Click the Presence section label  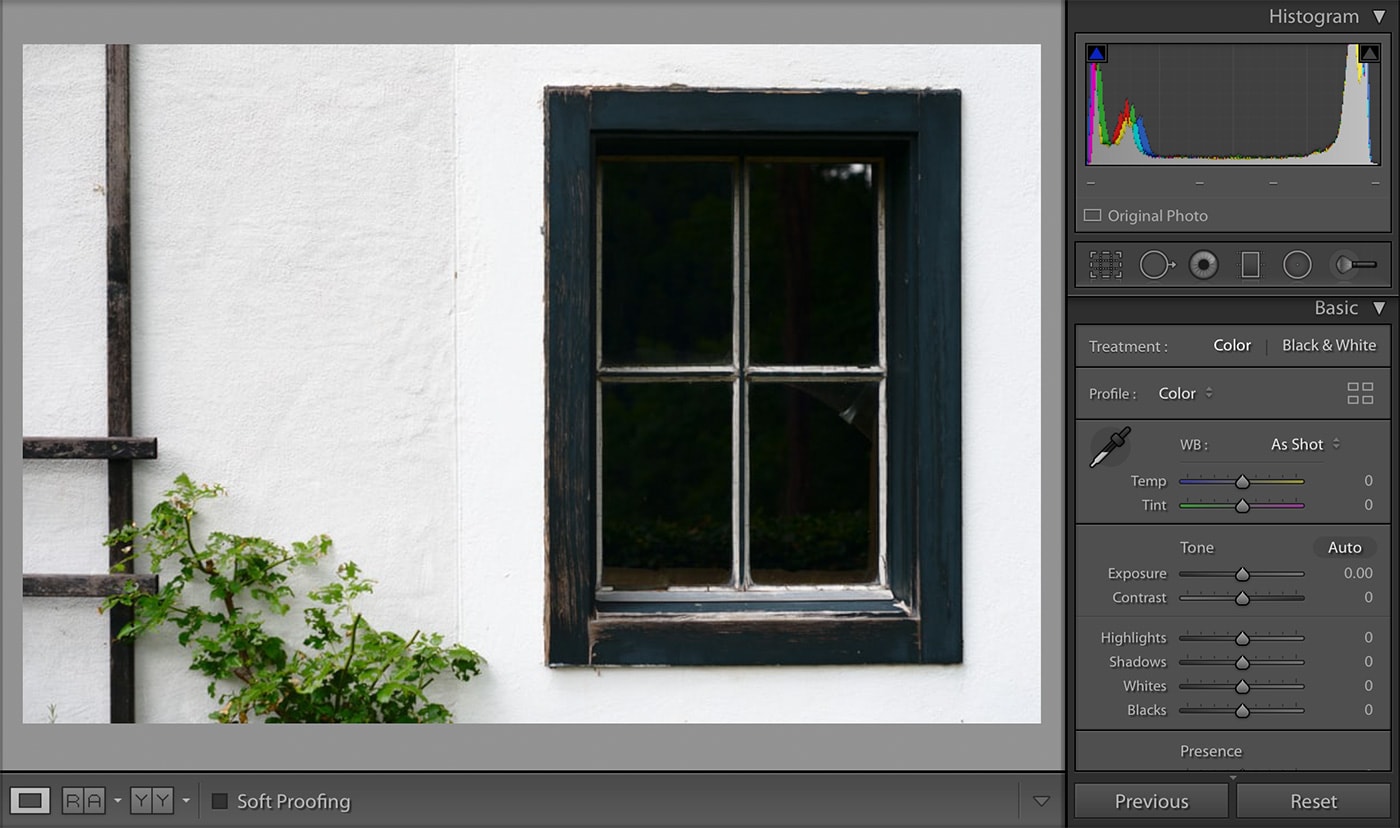point(1210,751)
